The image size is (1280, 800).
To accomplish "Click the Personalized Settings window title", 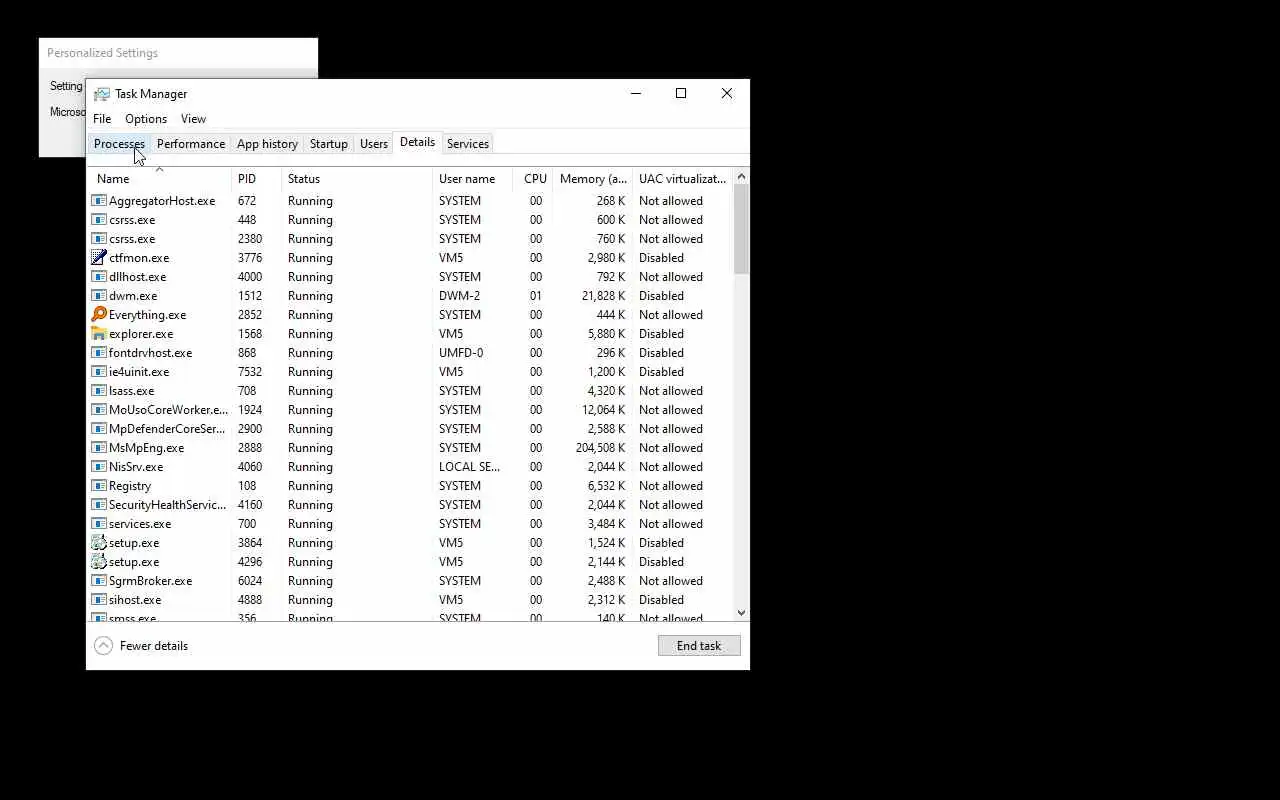I will pos(102,53).
